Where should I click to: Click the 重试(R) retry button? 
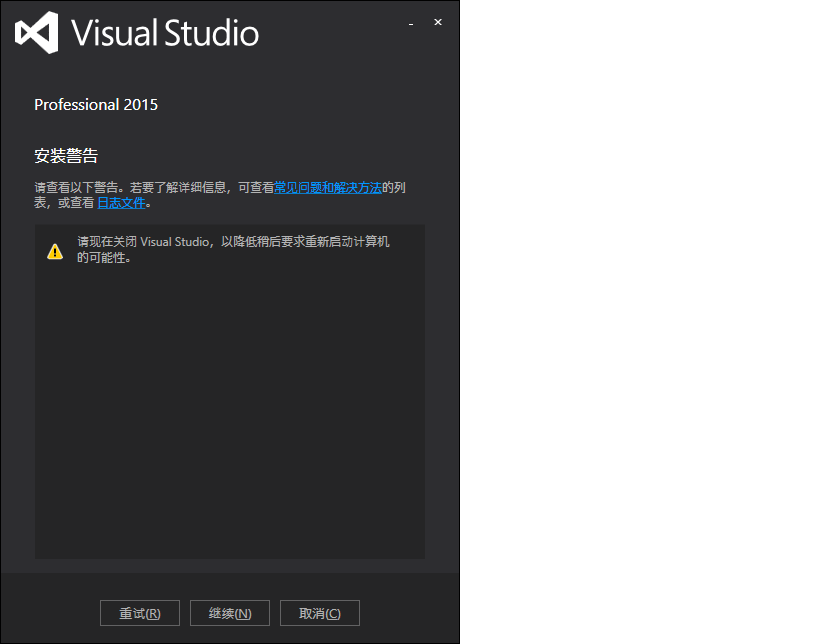(140, 613)
